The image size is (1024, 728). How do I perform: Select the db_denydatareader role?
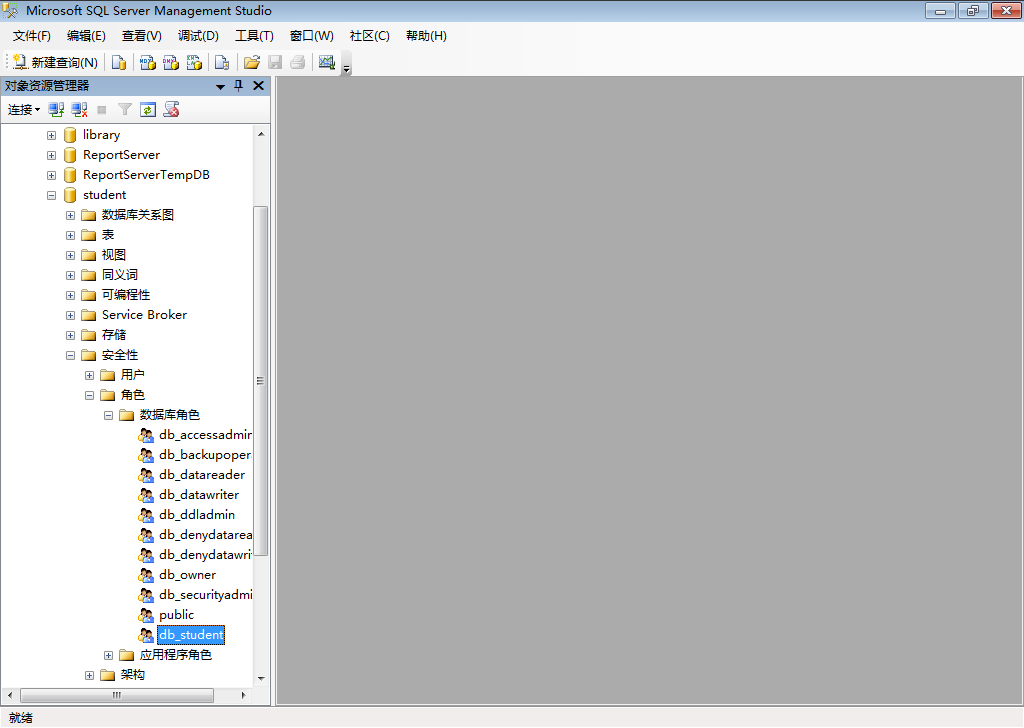point(205,535)
